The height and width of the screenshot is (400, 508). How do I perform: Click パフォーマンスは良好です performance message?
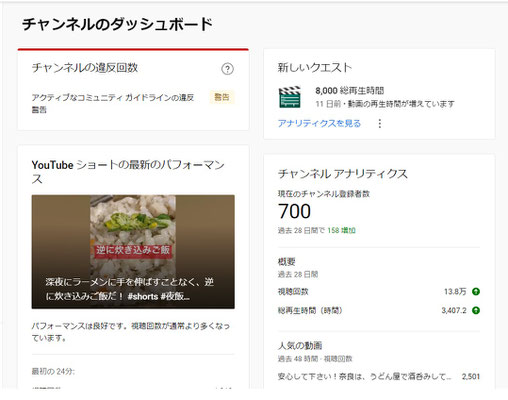[131, 332]
